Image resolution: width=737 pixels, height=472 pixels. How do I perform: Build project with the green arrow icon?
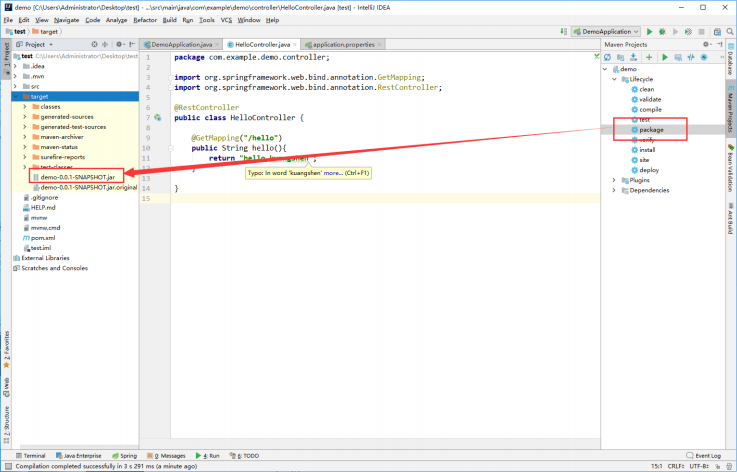coord(564,31)
